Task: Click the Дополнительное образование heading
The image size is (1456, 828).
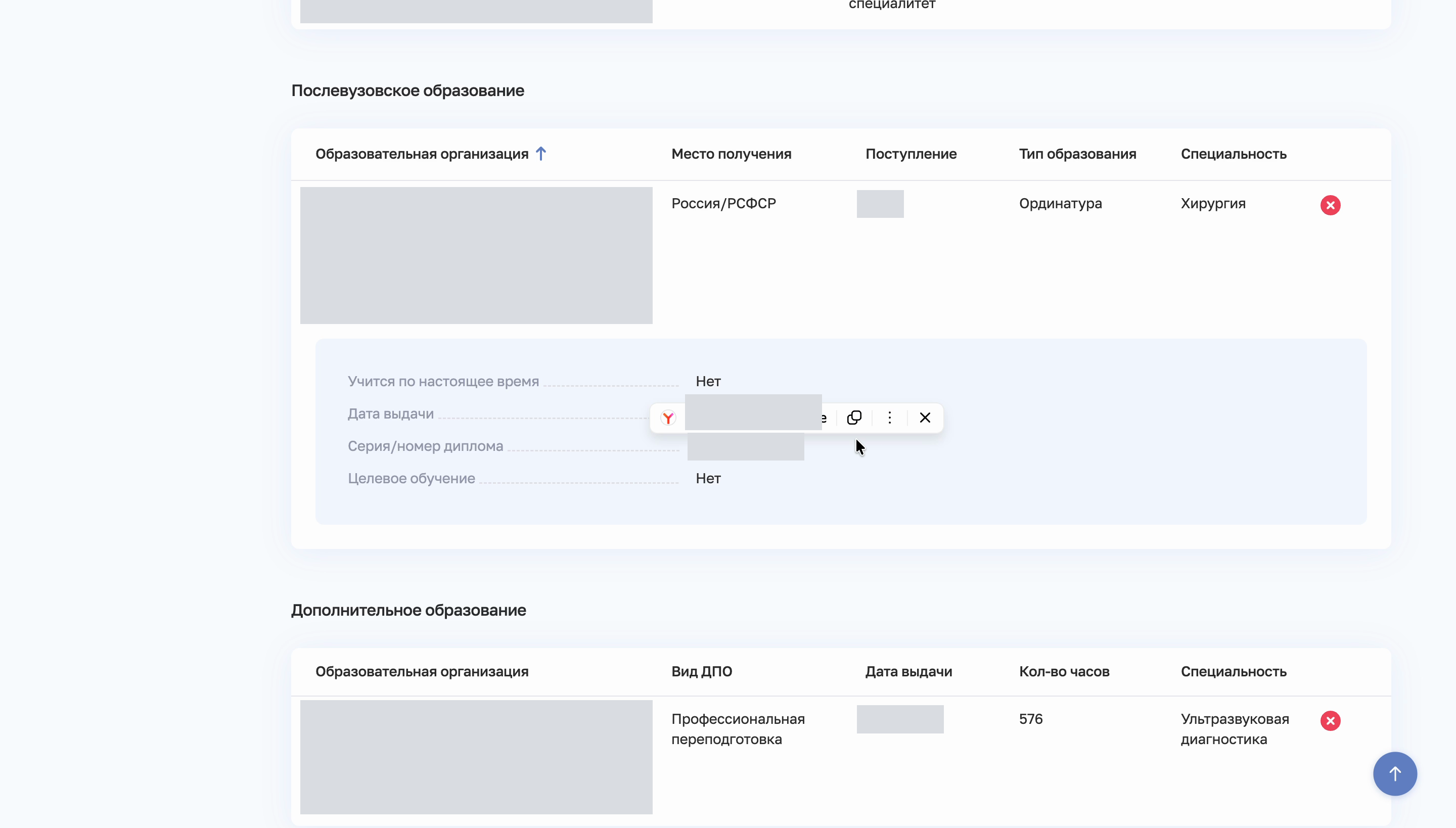Action: 408,610
